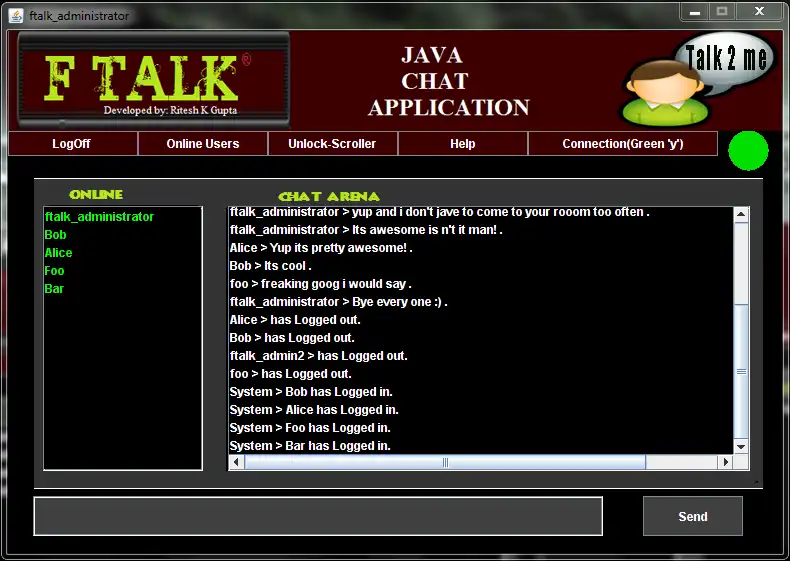Click the chat scroll up arrow
This screenshot has width=790, height=561.
(x=741, y=215)
